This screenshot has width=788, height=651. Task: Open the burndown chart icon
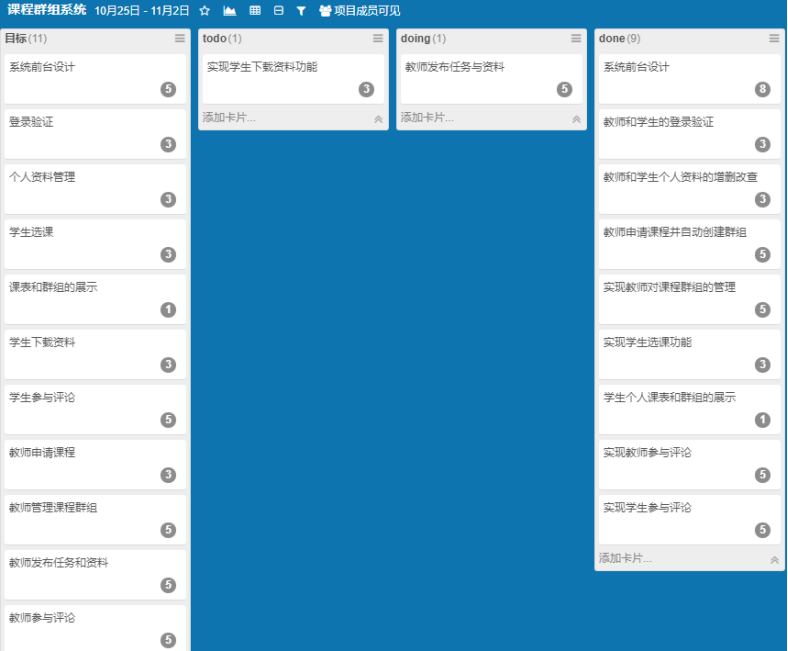point(230,11)
